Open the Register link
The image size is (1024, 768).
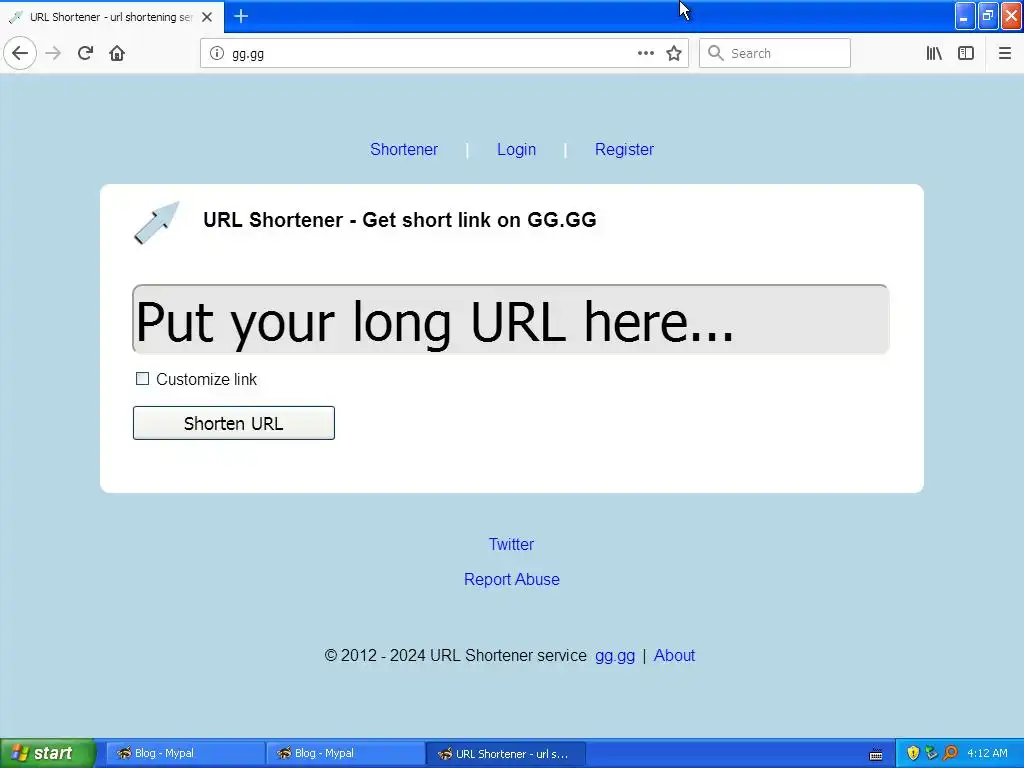(x=624, y=150)
